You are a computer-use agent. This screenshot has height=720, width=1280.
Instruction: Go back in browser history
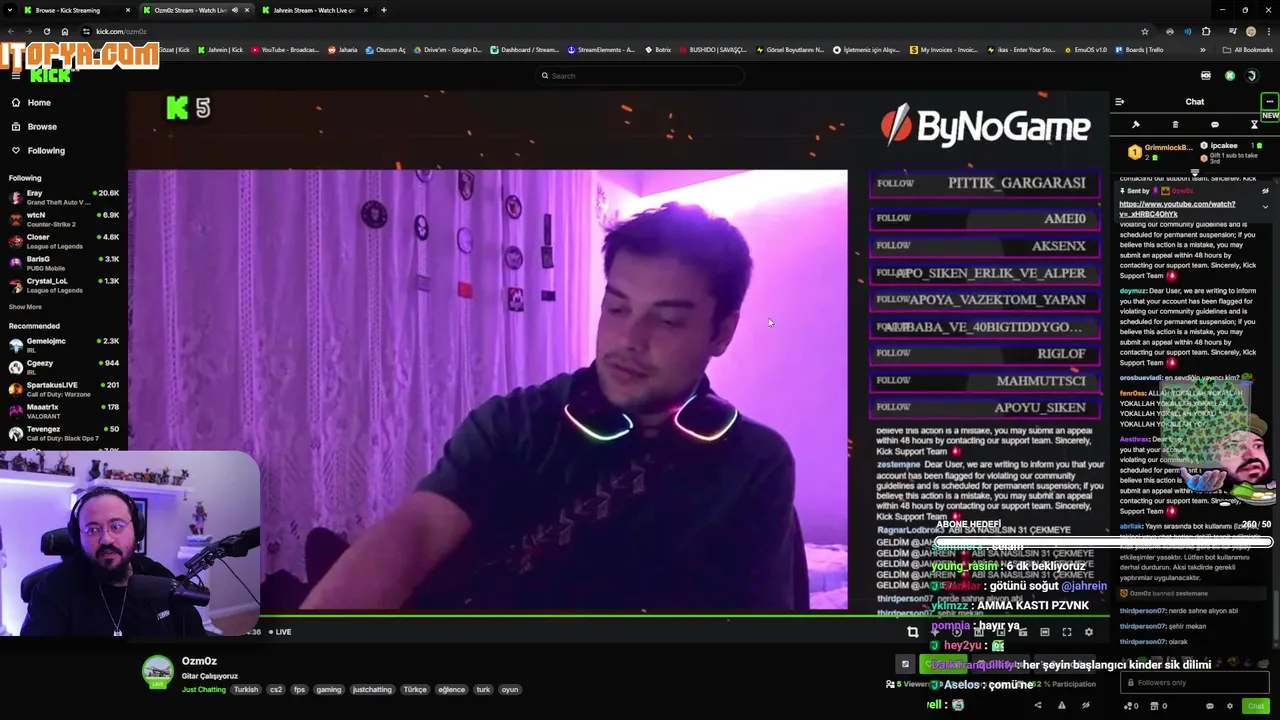click(11, 31)
